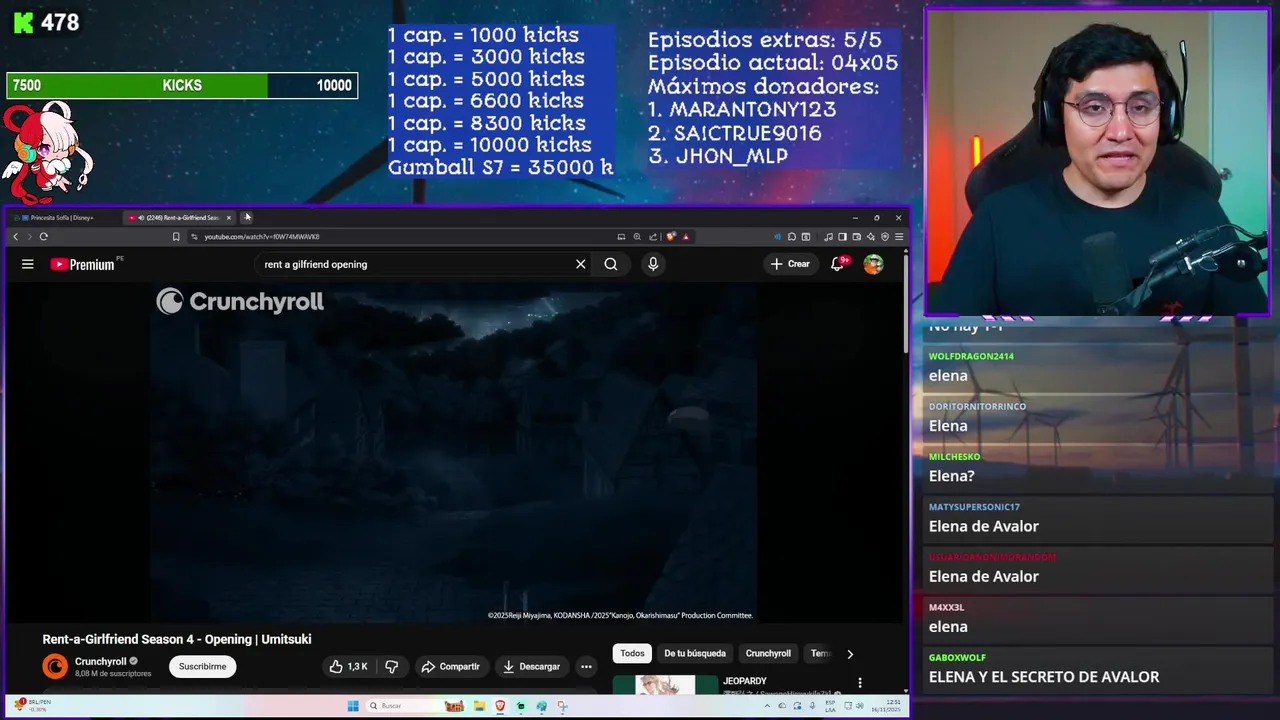Viewport: 1280px width, 720px height.
Task: Open the browser main hamburger menu
Action: (899, 237)
